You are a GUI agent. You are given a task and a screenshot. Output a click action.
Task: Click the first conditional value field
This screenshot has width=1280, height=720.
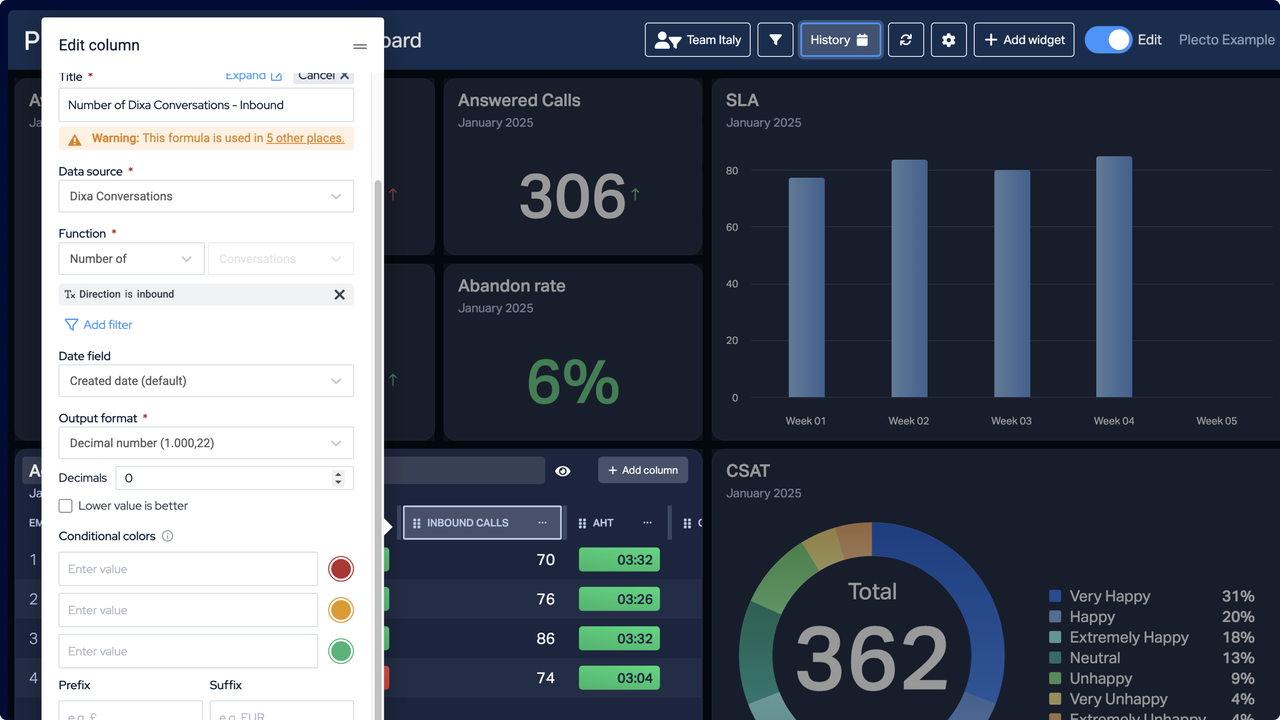[188, 569]
